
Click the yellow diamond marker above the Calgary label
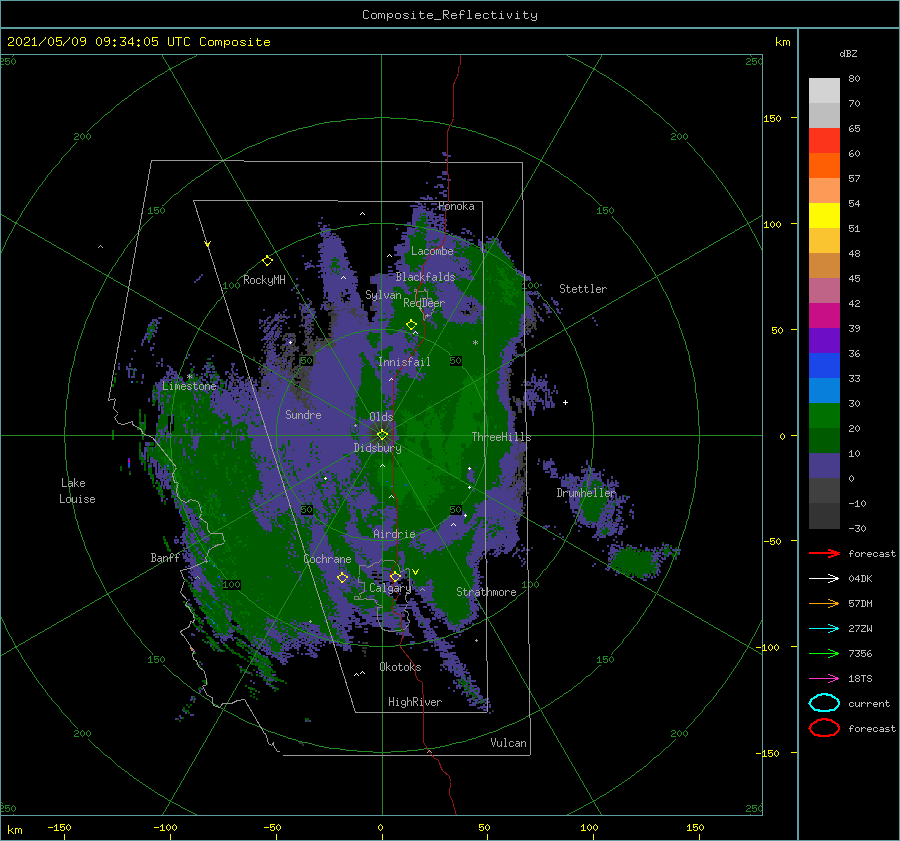[x=395, y=576]
